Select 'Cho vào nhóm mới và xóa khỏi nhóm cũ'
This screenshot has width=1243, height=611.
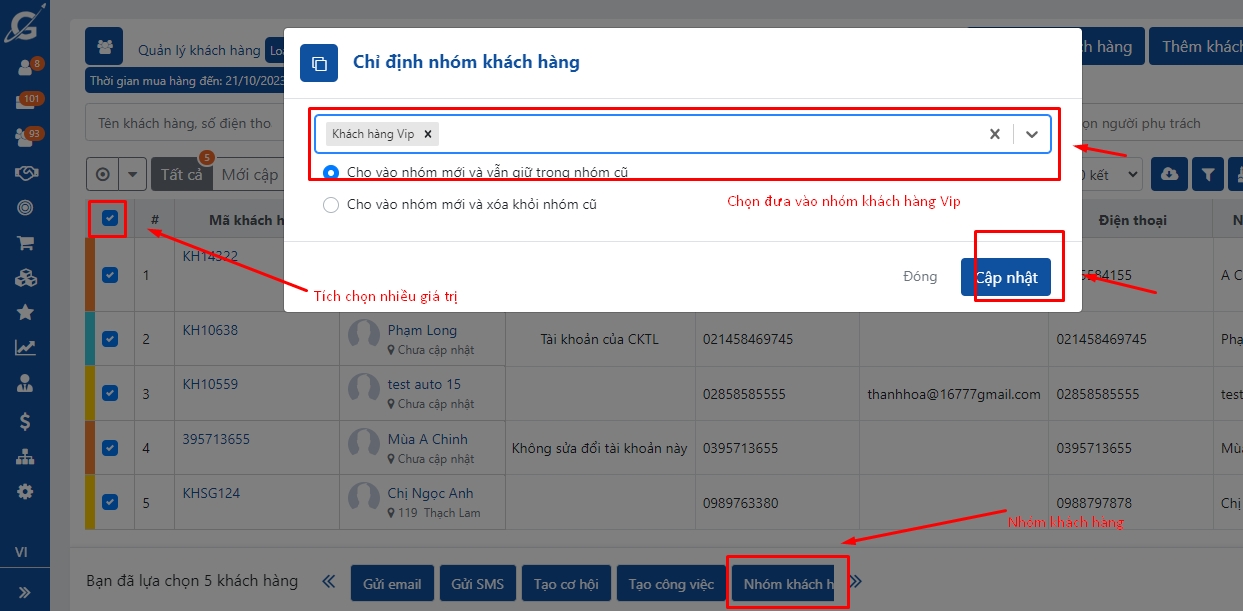pos(331,205)
